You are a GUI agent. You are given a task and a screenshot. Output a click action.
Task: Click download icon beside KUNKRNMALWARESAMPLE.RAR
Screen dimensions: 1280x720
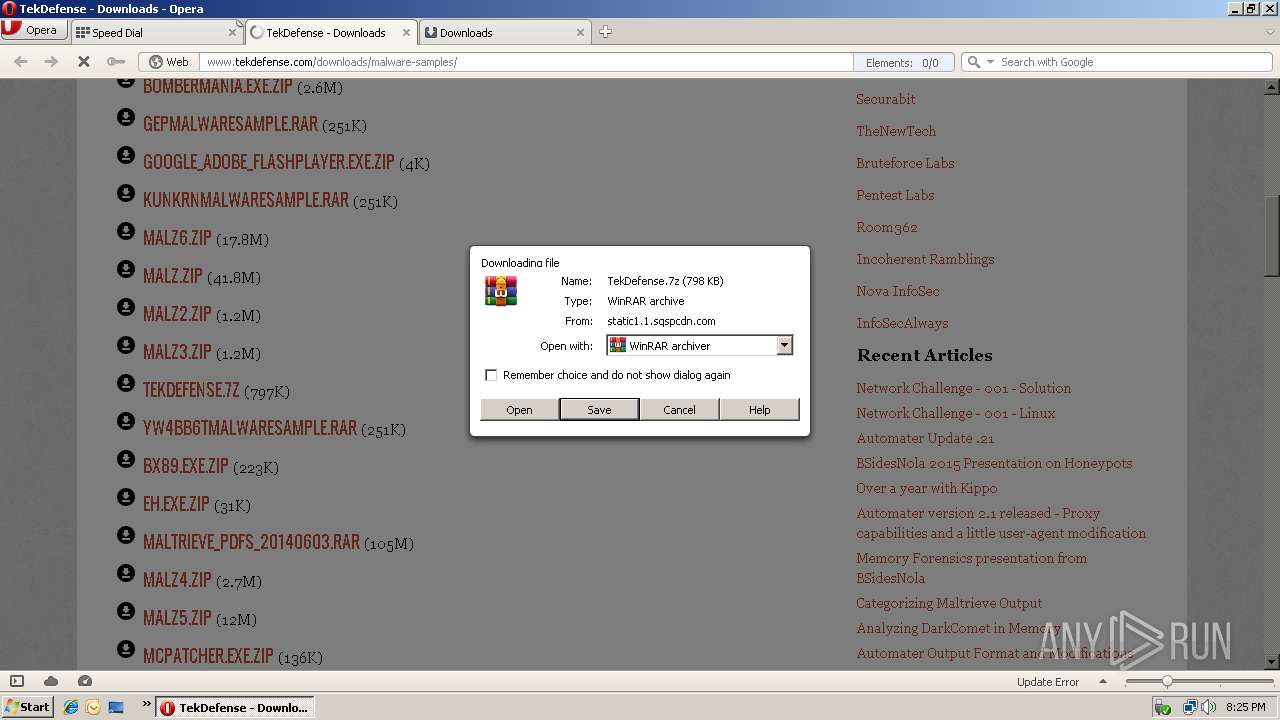[126, 193]
